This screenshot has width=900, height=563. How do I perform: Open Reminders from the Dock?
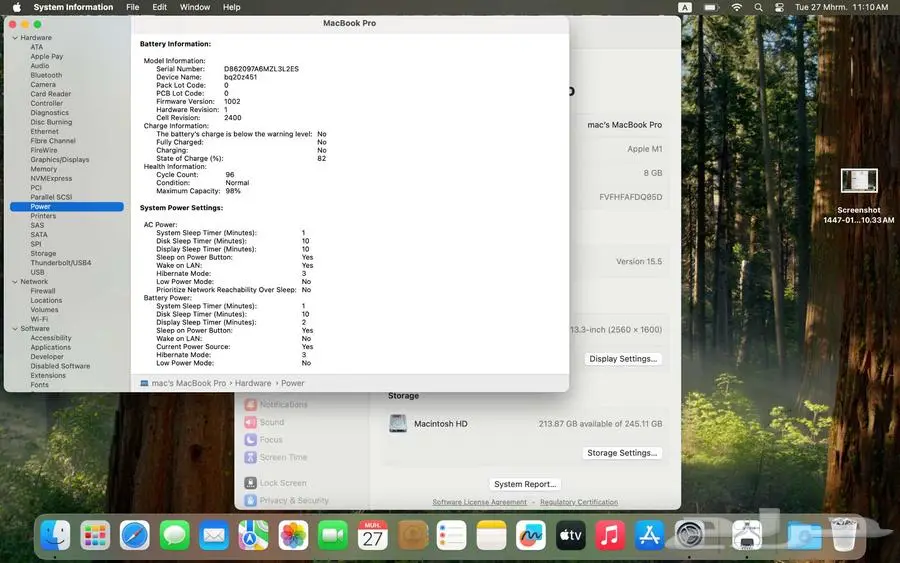click(x=452, y=535)
